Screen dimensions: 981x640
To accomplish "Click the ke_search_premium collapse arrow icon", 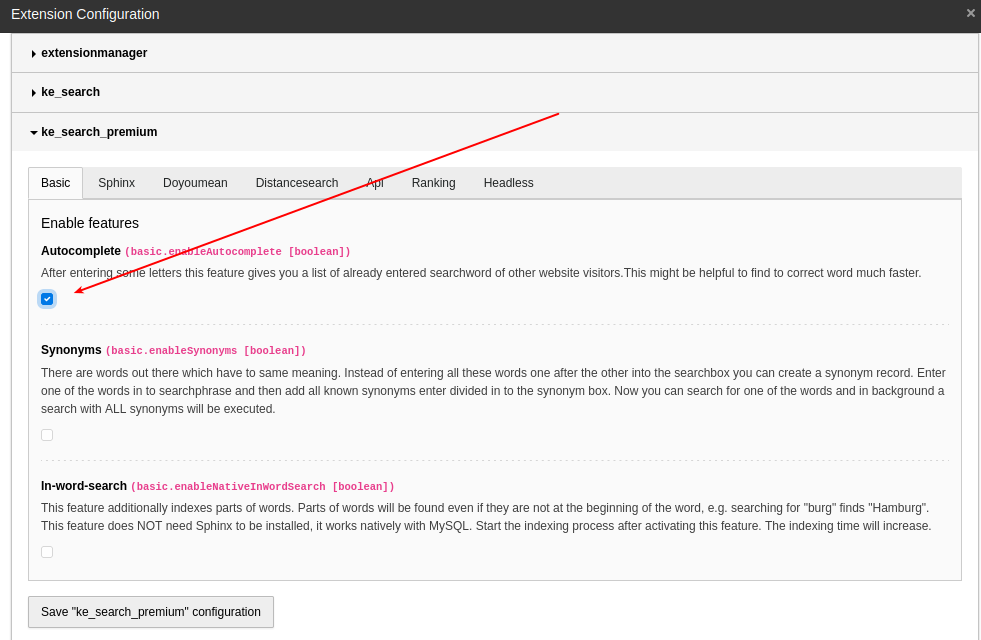I will (33, 131).
